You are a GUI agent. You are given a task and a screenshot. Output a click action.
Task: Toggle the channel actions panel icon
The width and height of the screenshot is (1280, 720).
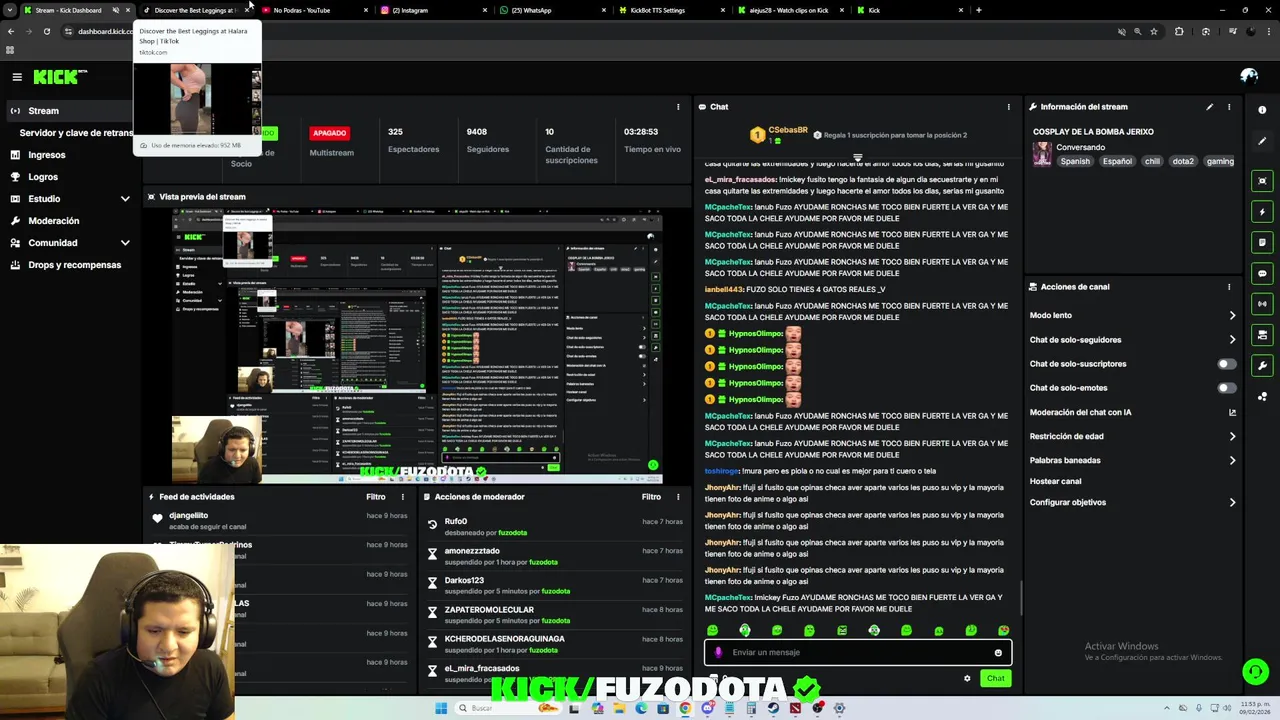pos(1262,335)
